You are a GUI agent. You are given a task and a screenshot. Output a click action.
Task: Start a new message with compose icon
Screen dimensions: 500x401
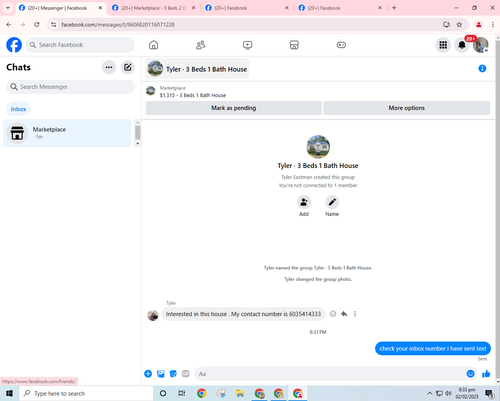click(128, 67)
